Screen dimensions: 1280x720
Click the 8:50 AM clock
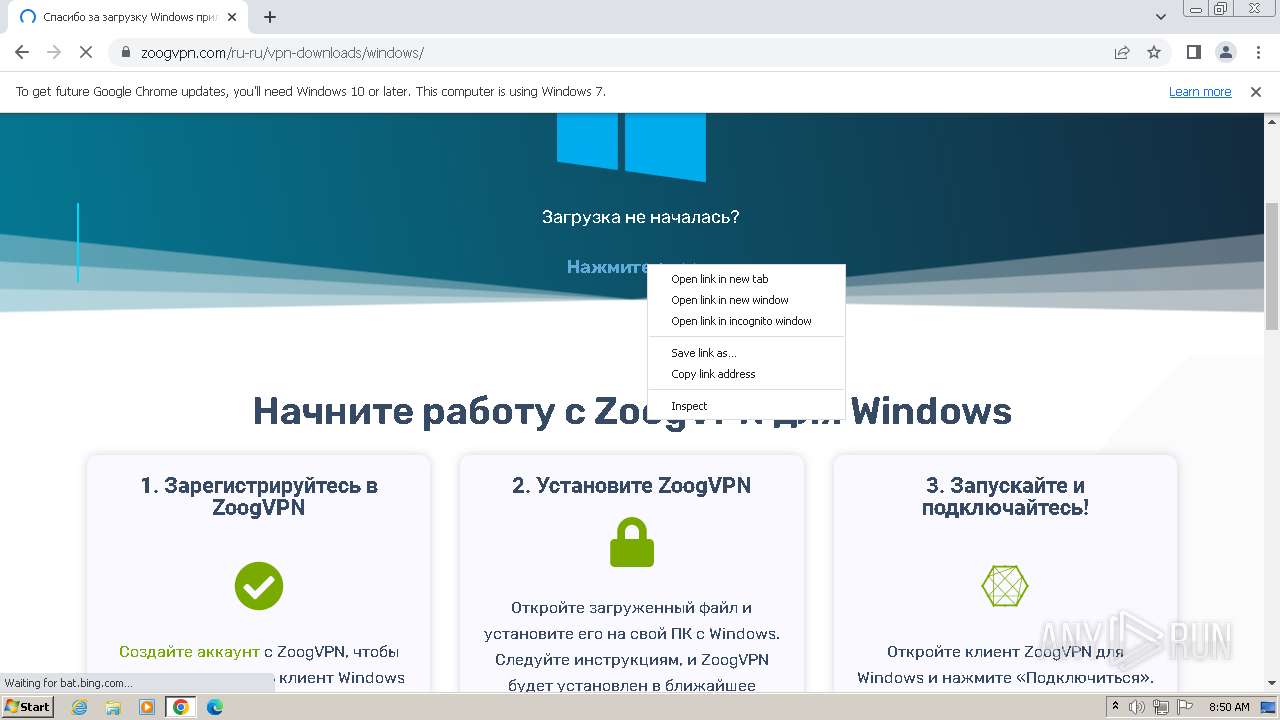pos(1229,707)
